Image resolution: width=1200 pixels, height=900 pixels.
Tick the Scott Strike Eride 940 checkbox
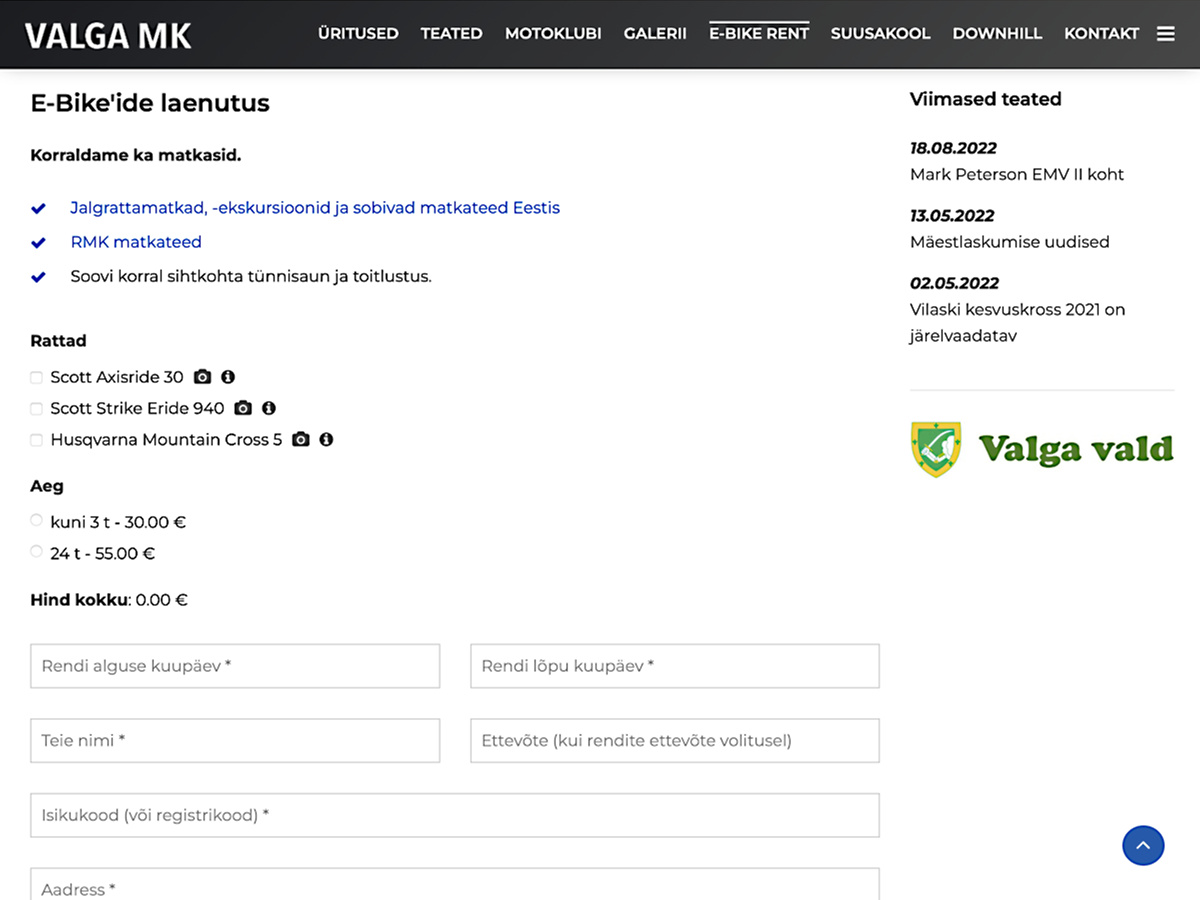pos(37,409)
